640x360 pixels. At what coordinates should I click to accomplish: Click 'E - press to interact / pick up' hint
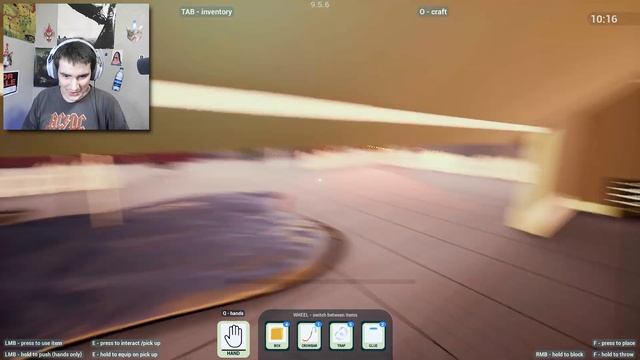126,343
